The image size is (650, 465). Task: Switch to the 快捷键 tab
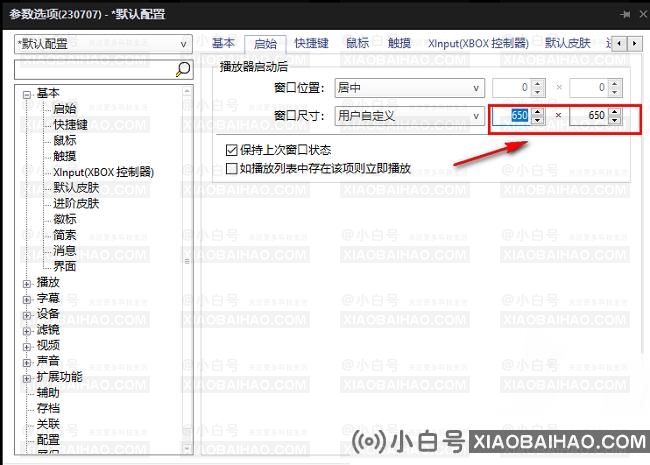coord(311,43)
